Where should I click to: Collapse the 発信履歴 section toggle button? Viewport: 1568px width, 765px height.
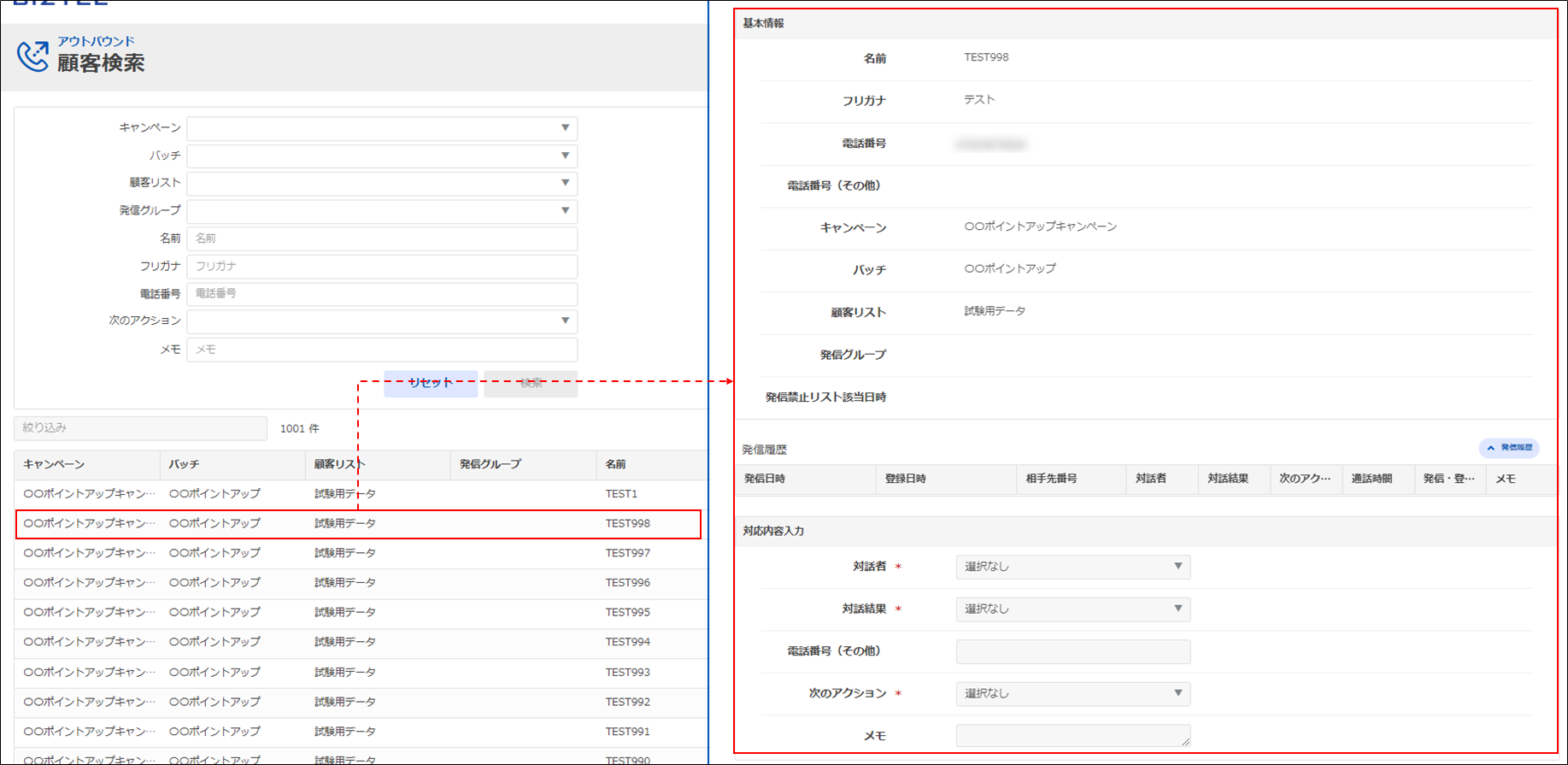pyautogui.click(x=1509, y=448)
